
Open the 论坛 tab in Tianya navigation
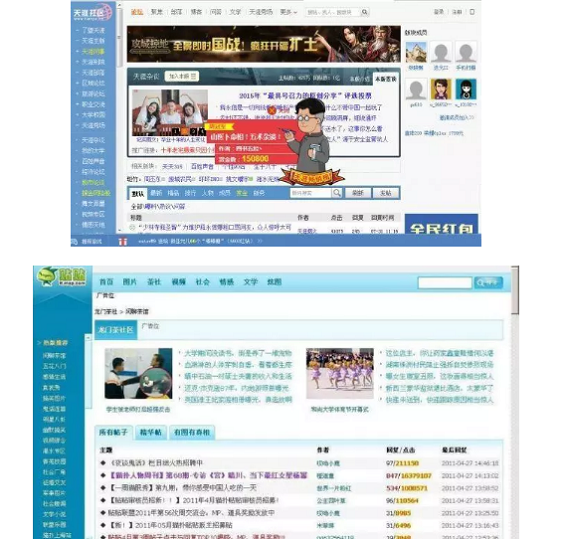point(137,12)
